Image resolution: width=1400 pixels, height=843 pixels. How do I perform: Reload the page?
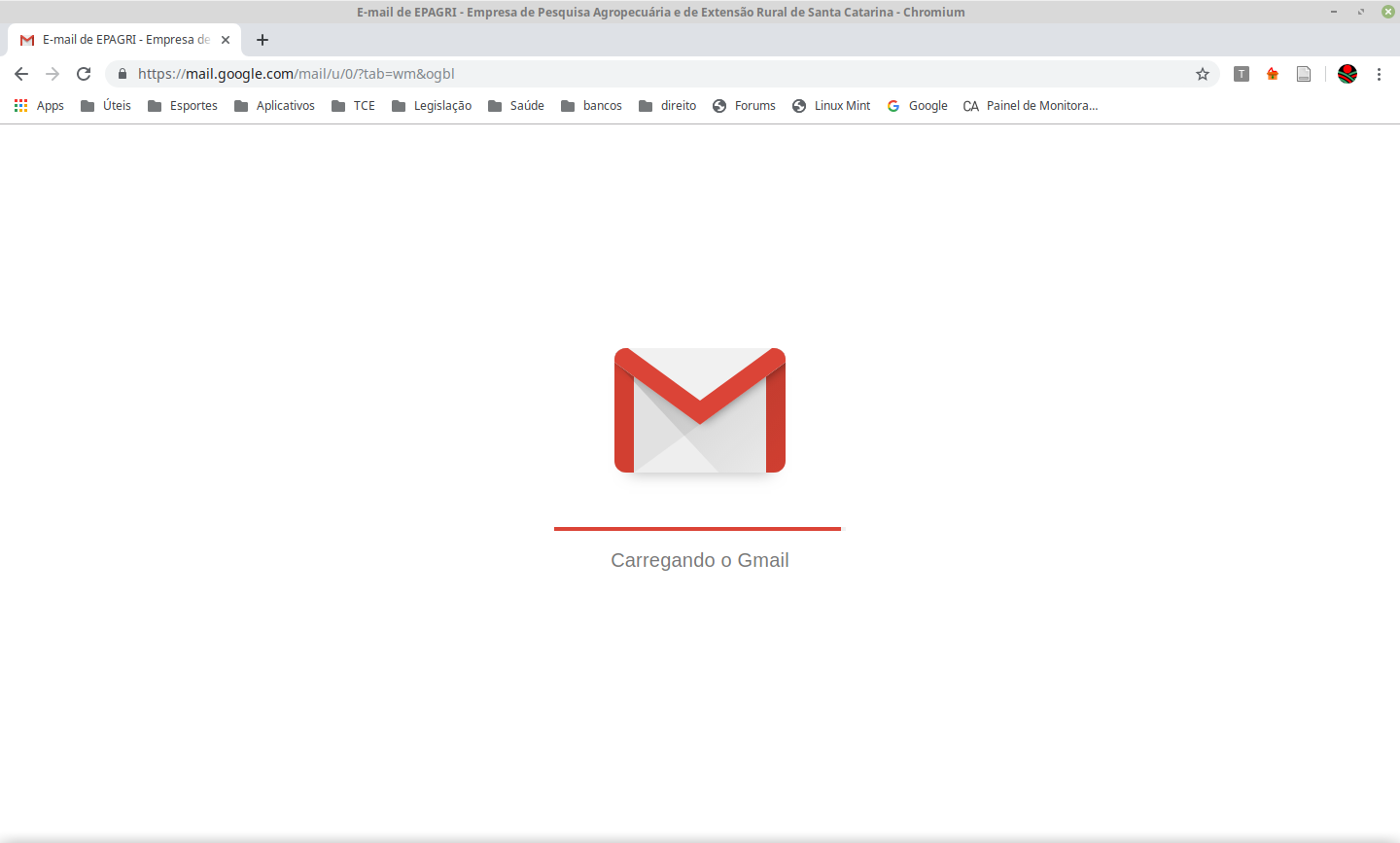(x=84, y=74)
